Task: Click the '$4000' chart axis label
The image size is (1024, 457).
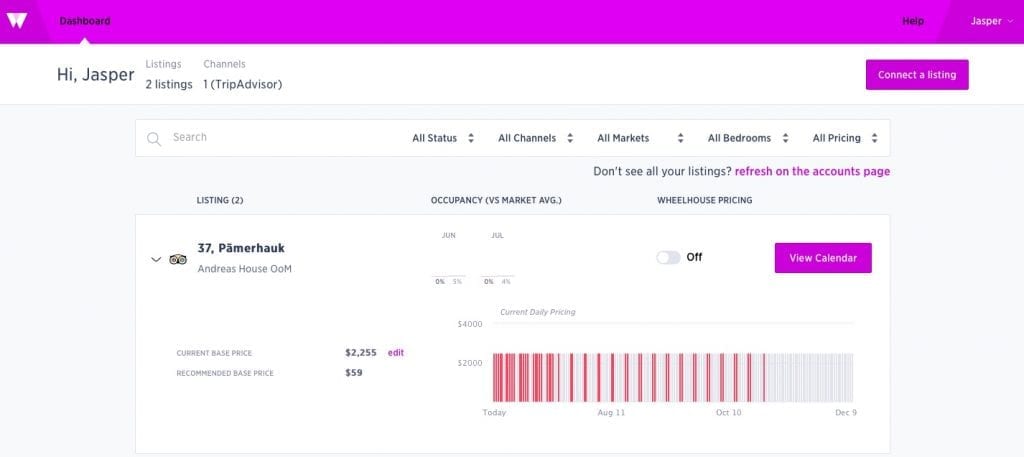Action: point(470,324)
